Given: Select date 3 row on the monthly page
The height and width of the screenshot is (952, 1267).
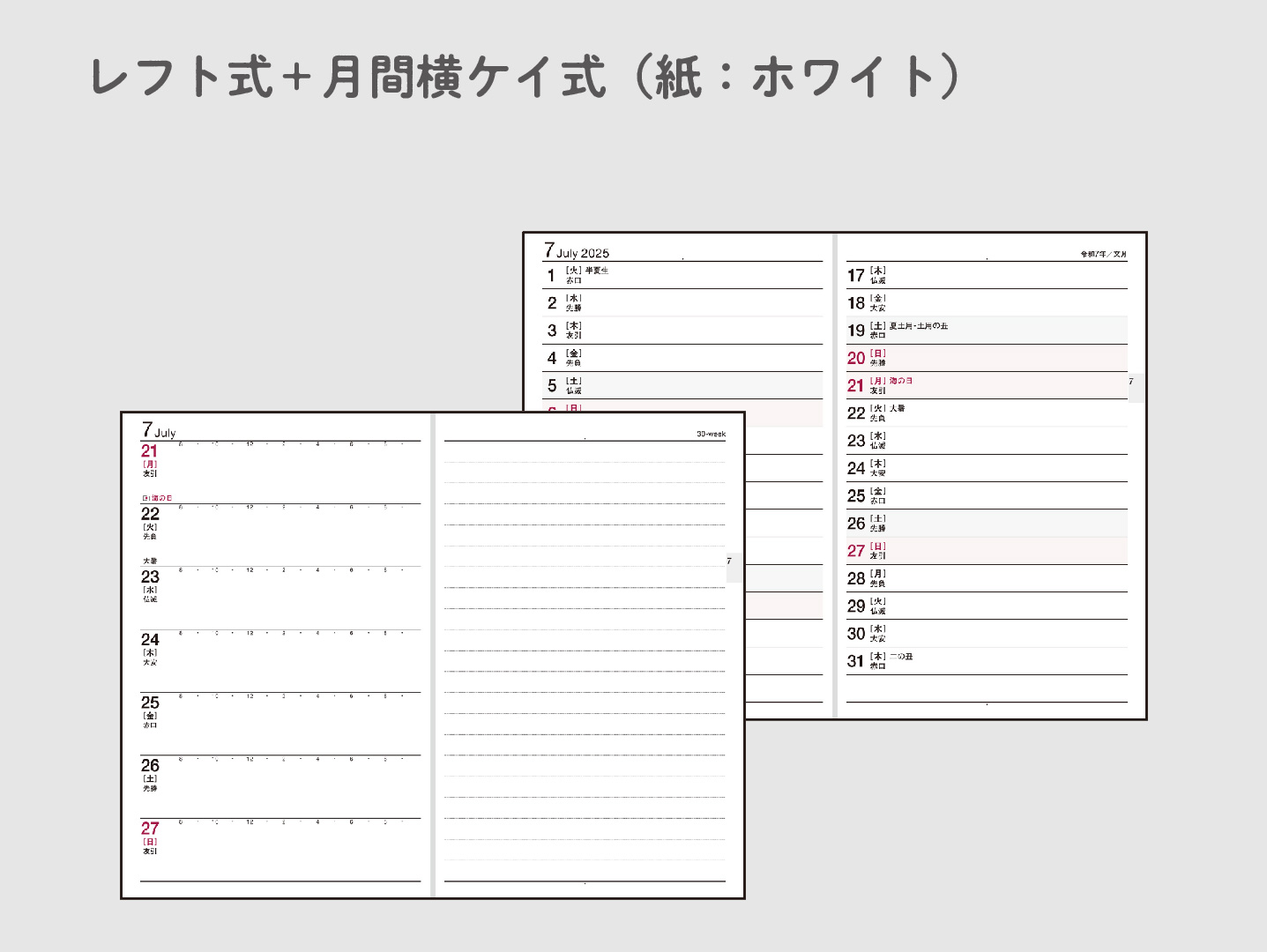Looking at the screenshot, I should (x=682, y=331).
